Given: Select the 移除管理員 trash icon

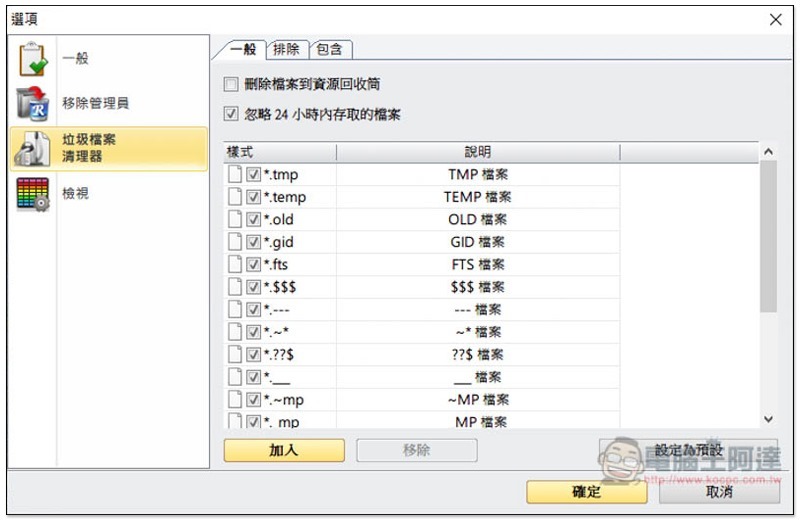Looking at the screenshot, I should [33, 104].
